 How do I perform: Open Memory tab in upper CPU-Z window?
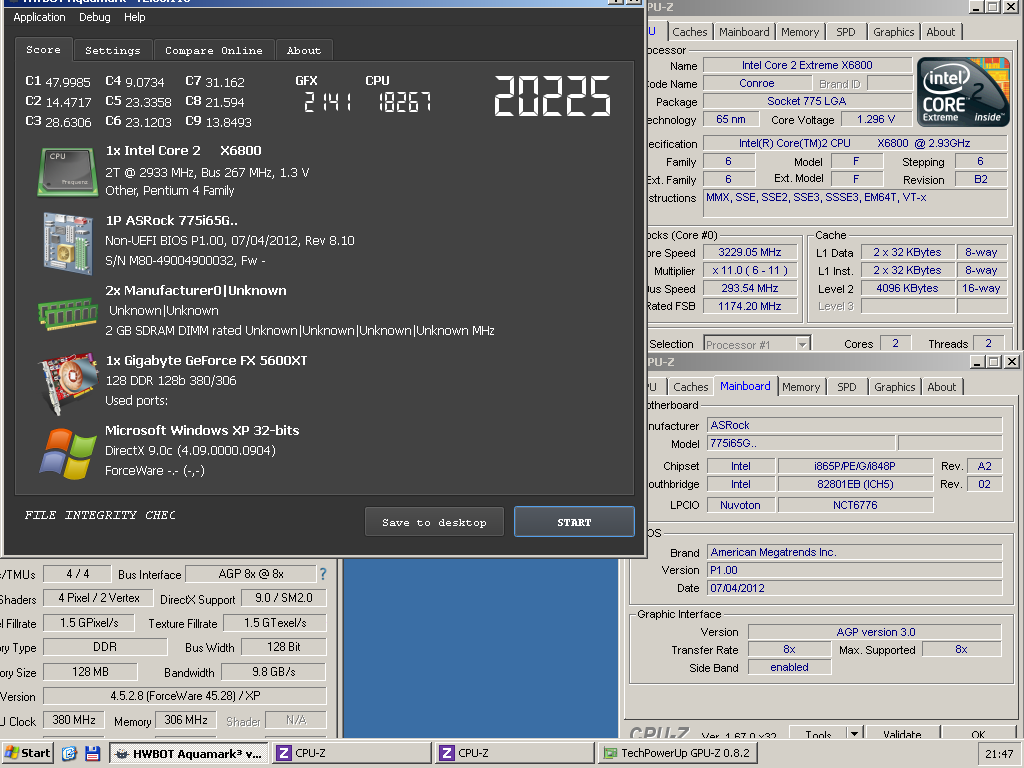click(x=799, y=32)
